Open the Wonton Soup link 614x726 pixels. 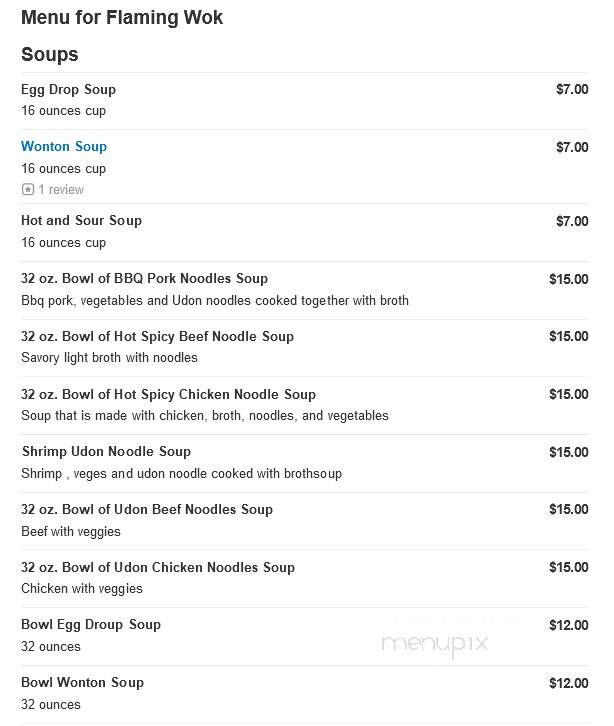64,146
